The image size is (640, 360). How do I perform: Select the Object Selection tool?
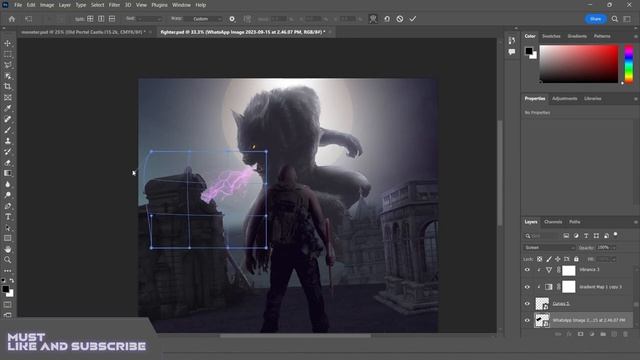(7, 76)
